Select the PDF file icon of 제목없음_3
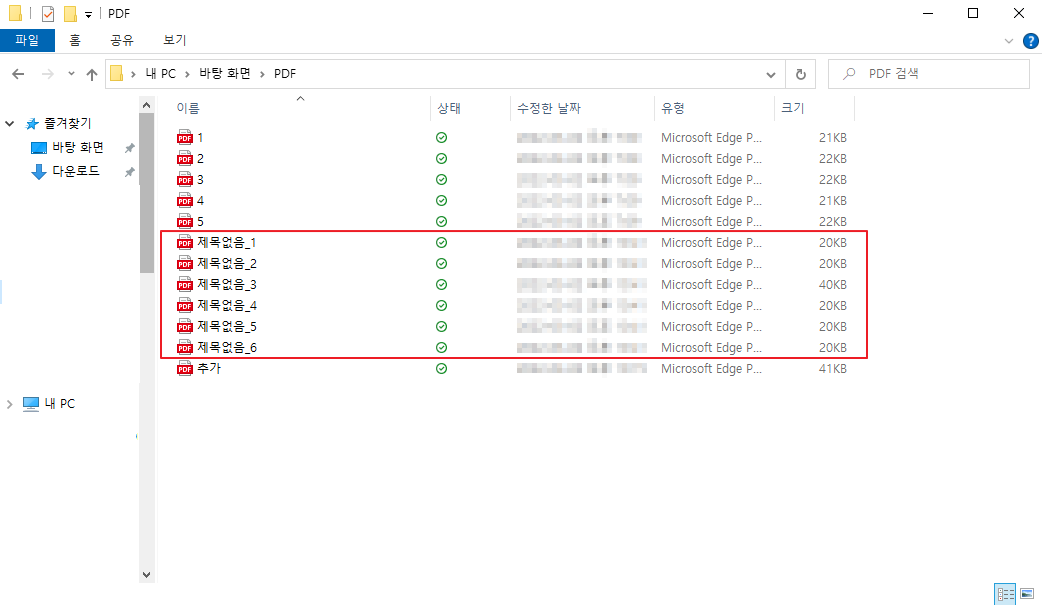Viewport: 1043px width, 605px height. click(x=185, y=284)
